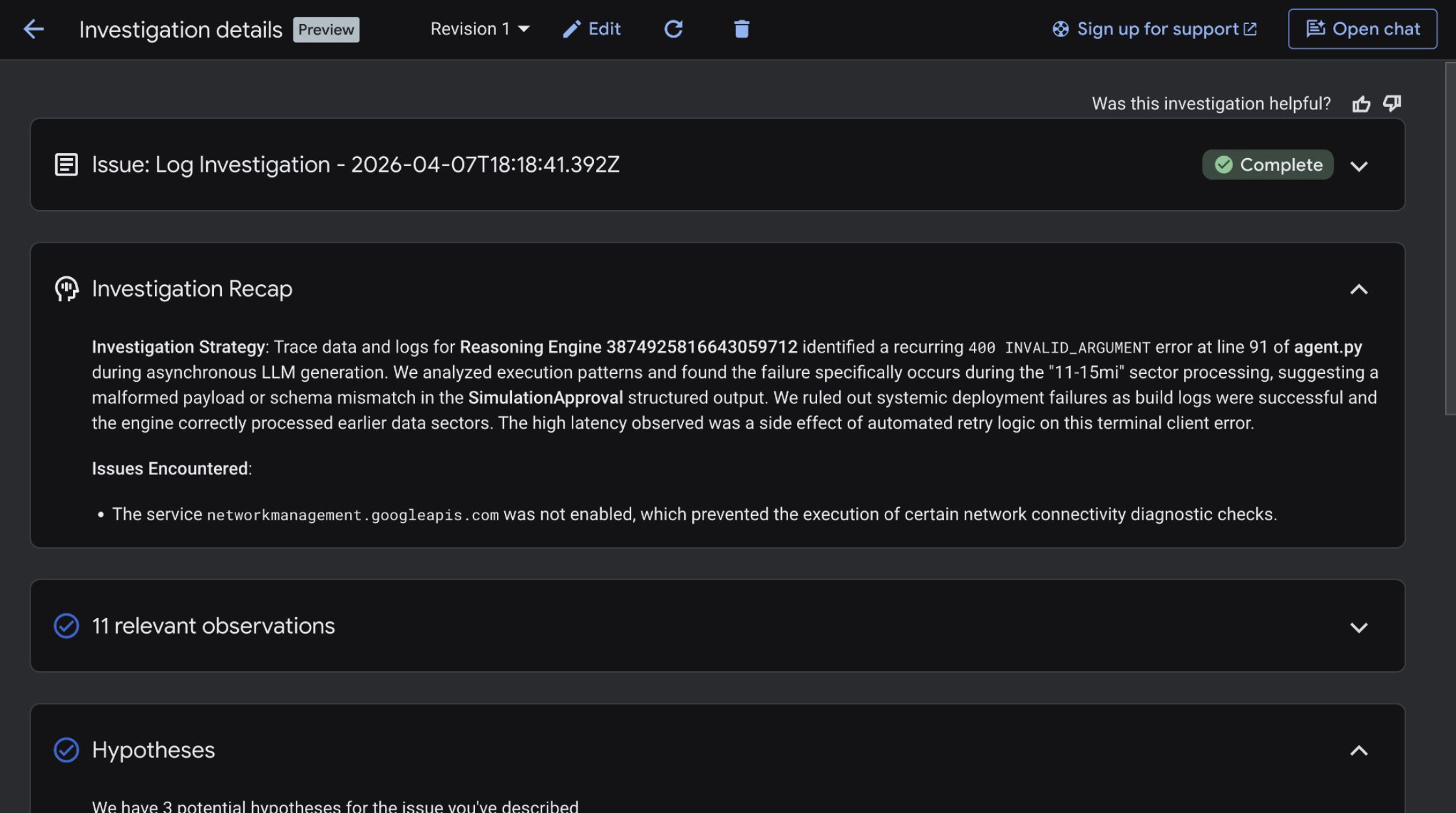Click thumbs down feedback icon
The height and width of the screenshot is (813, 1456).
1392,103
